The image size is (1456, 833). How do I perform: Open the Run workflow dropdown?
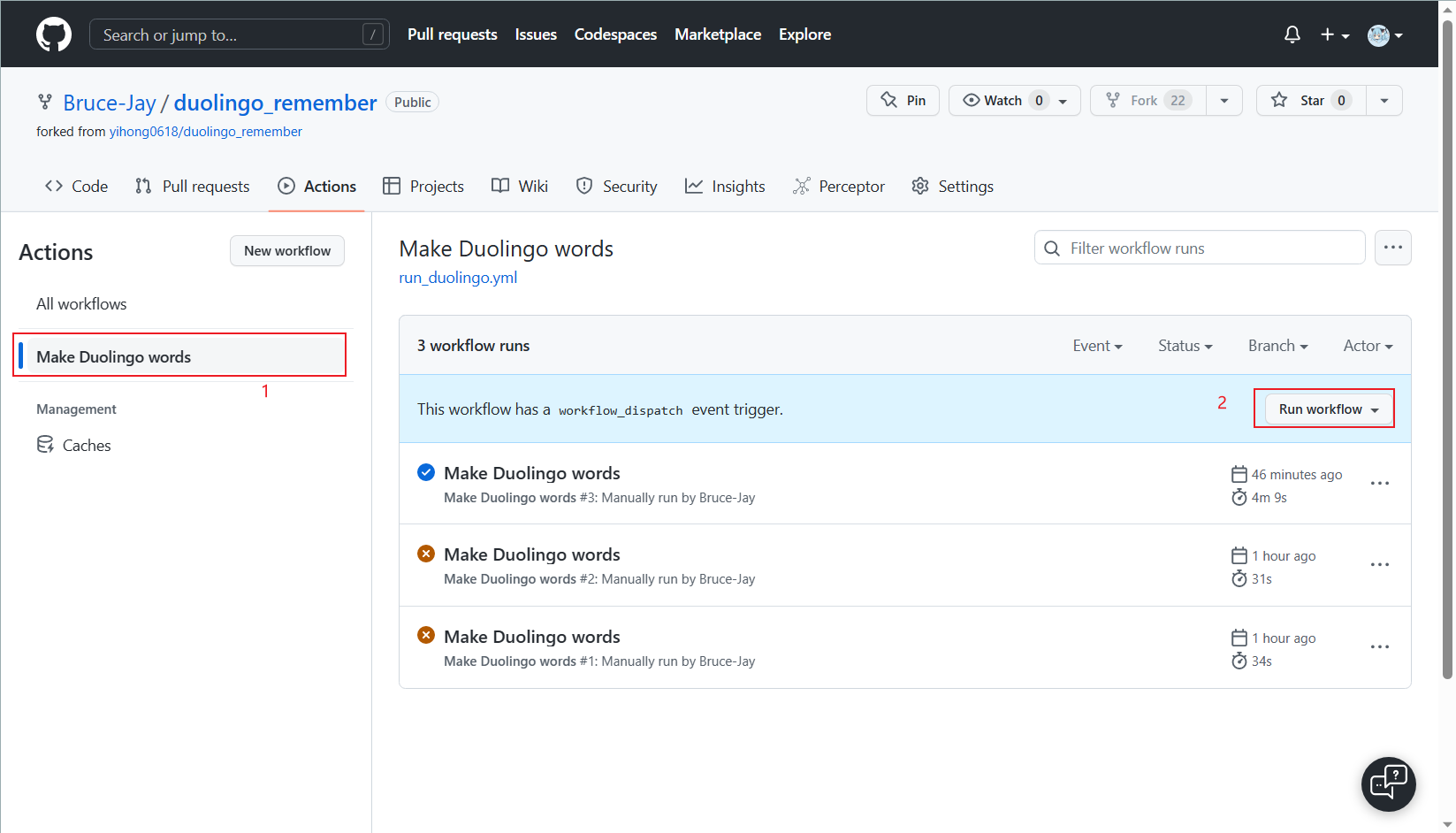click(1329, 409)
